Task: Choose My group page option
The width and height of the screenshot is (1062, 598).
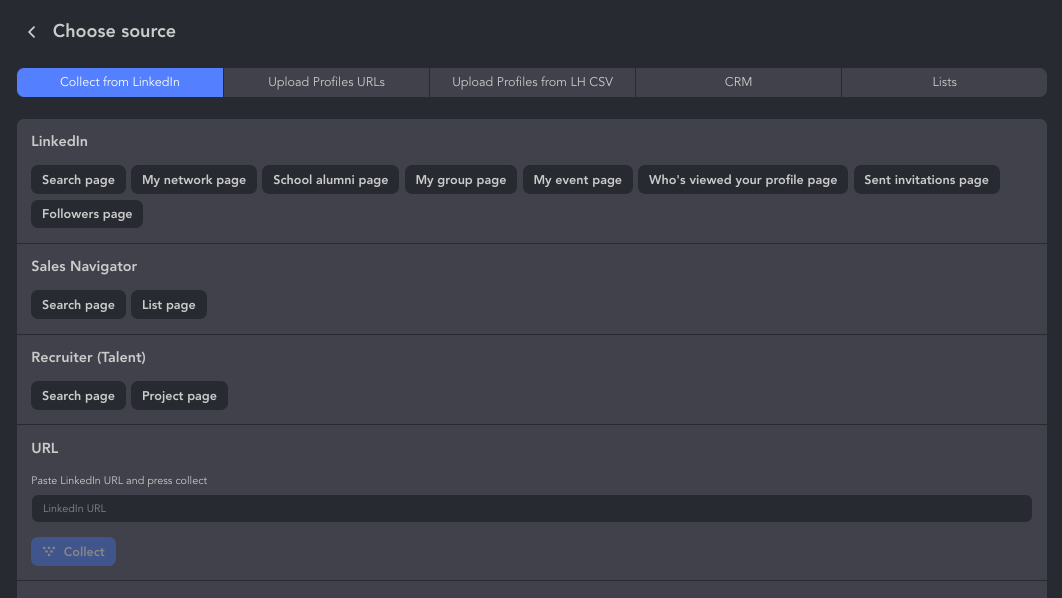Action: tap(461, 180)
